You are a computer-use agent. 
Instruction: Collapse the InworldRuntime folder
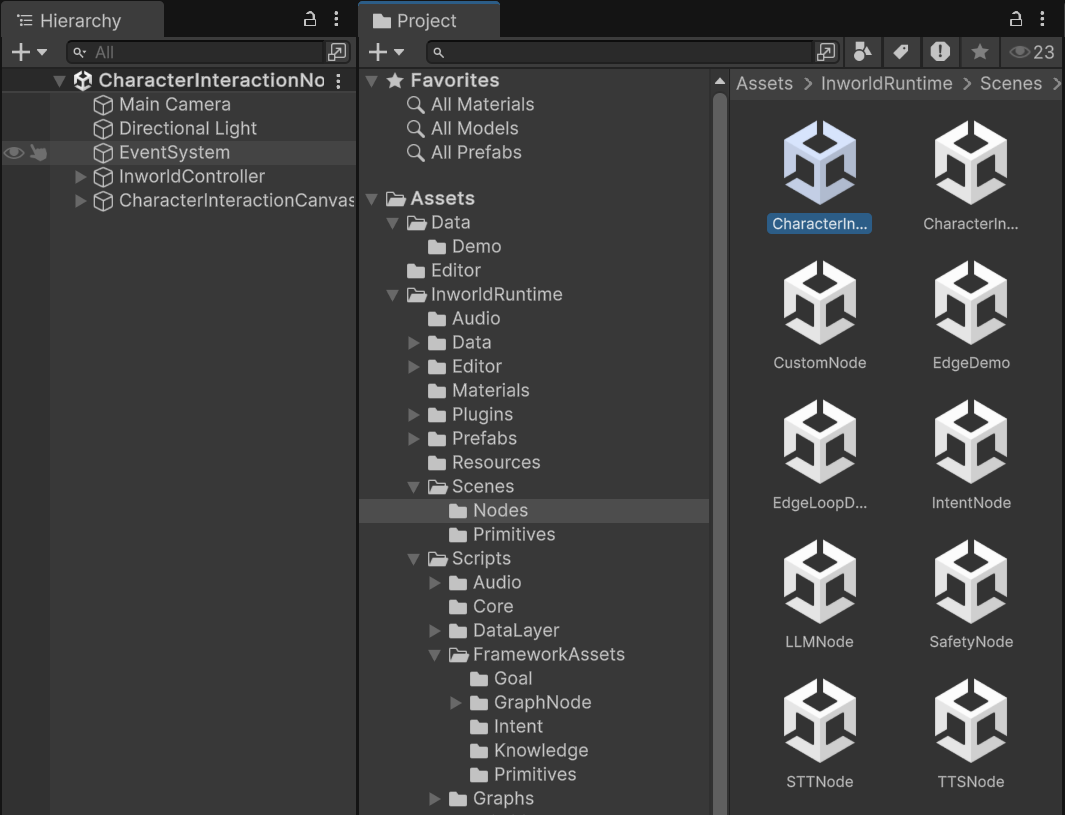tap(393, 295)
